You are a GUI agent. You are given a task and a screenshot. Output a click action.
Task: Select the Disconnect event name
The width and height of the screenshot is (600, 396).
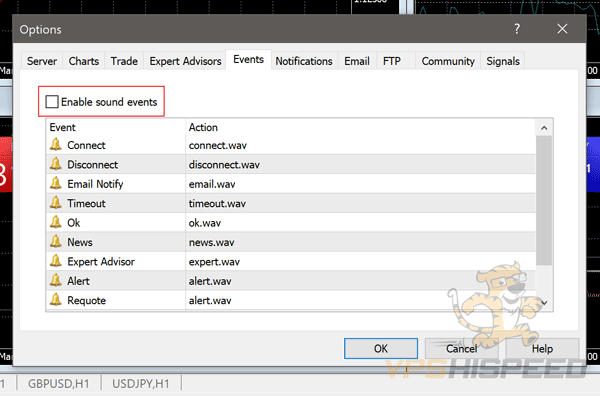tap(93, 165)
